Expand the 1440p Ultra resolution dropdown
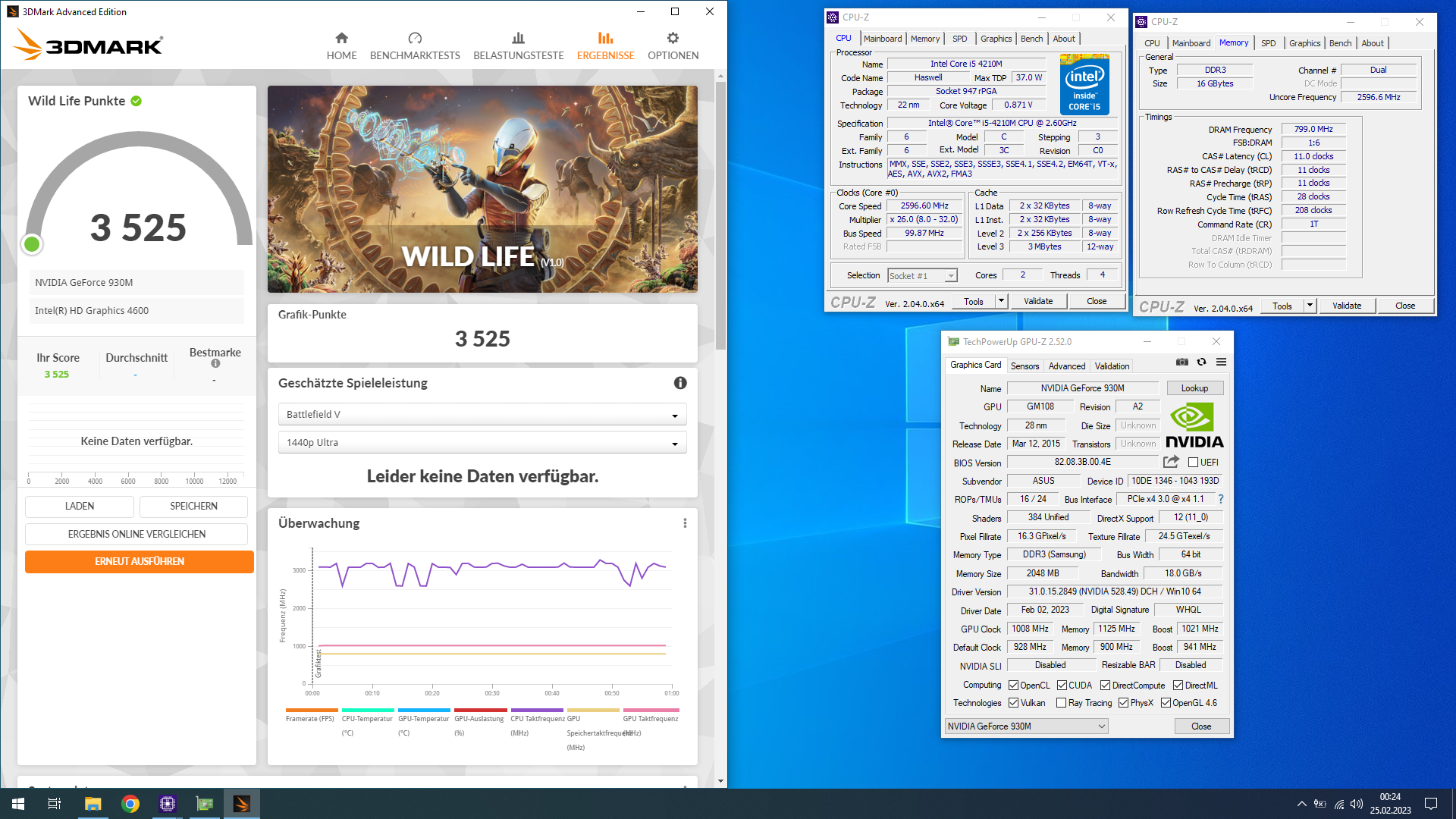The height and width of the screenshot is (819, 1456). (x=482, y=442)
